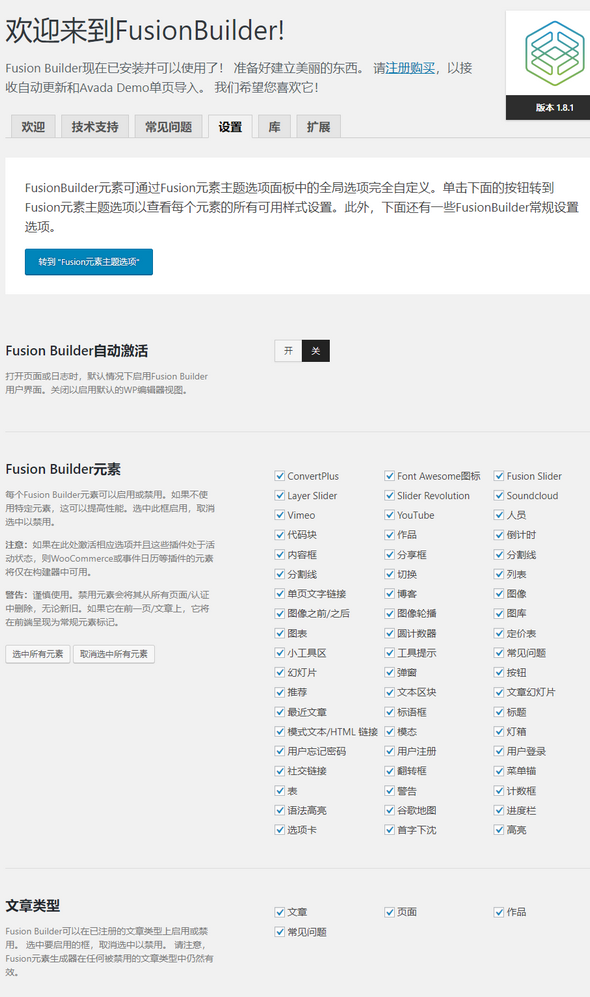590x997 pixels.
Task: Toggle 文章 post type checkbox
Action: 280,912
